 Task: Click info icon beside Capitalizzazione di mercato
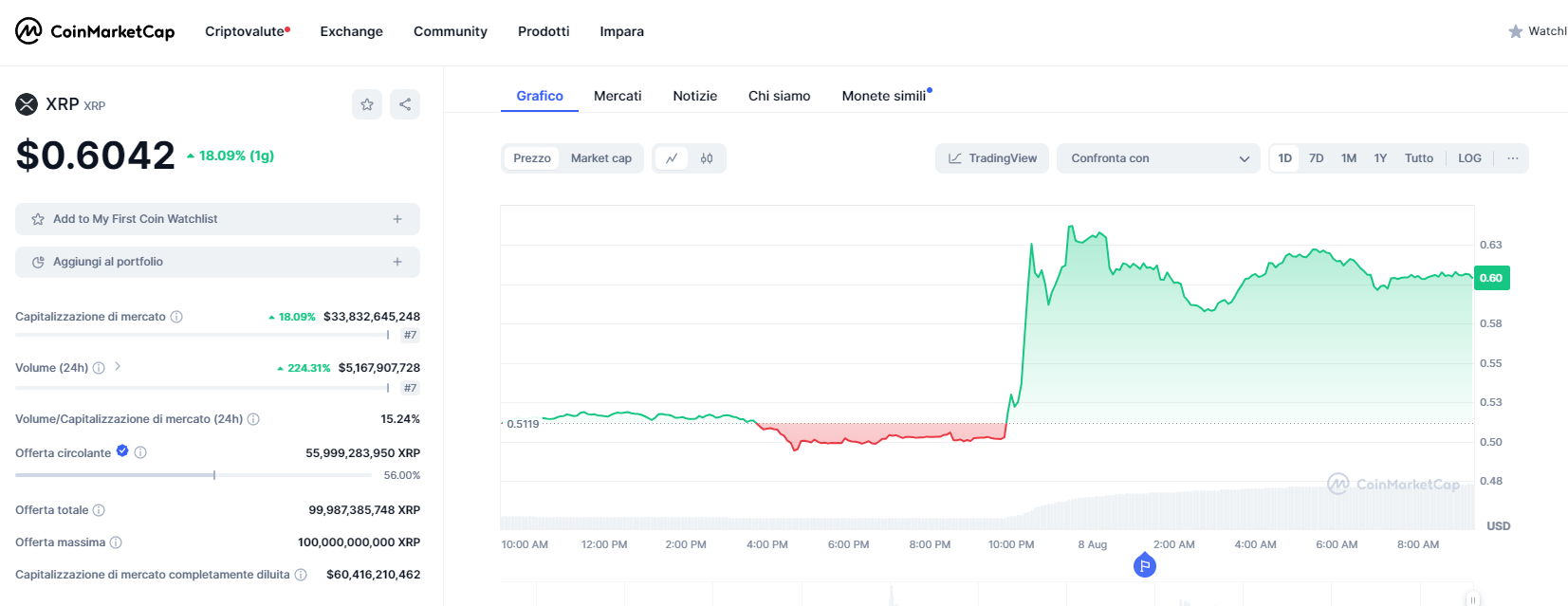click(176, 317)
